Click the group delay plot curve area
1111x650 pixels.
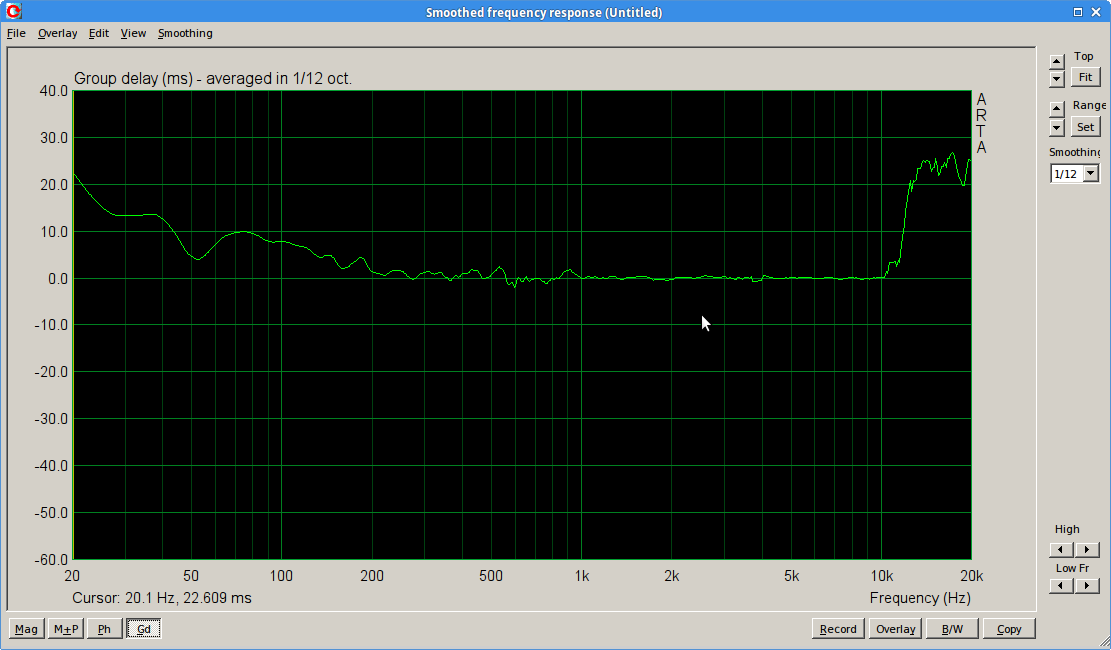point(521,325)
